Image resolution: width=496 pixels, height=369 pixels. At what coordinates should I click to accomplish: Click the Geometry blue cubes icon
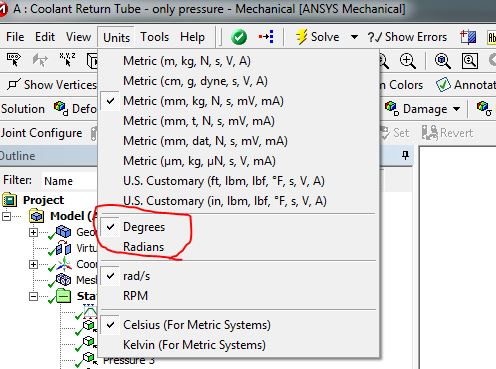tap(63, 232)
